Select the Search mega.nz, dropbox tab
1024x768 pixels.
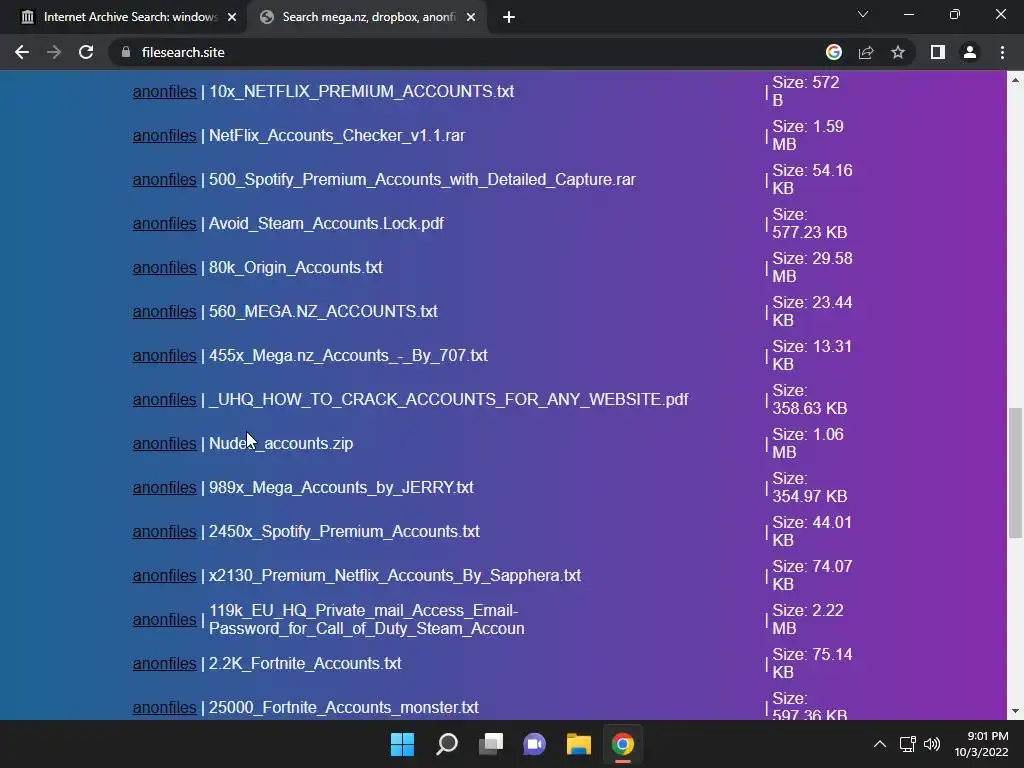pyautogui.click(x=366, y=17)
